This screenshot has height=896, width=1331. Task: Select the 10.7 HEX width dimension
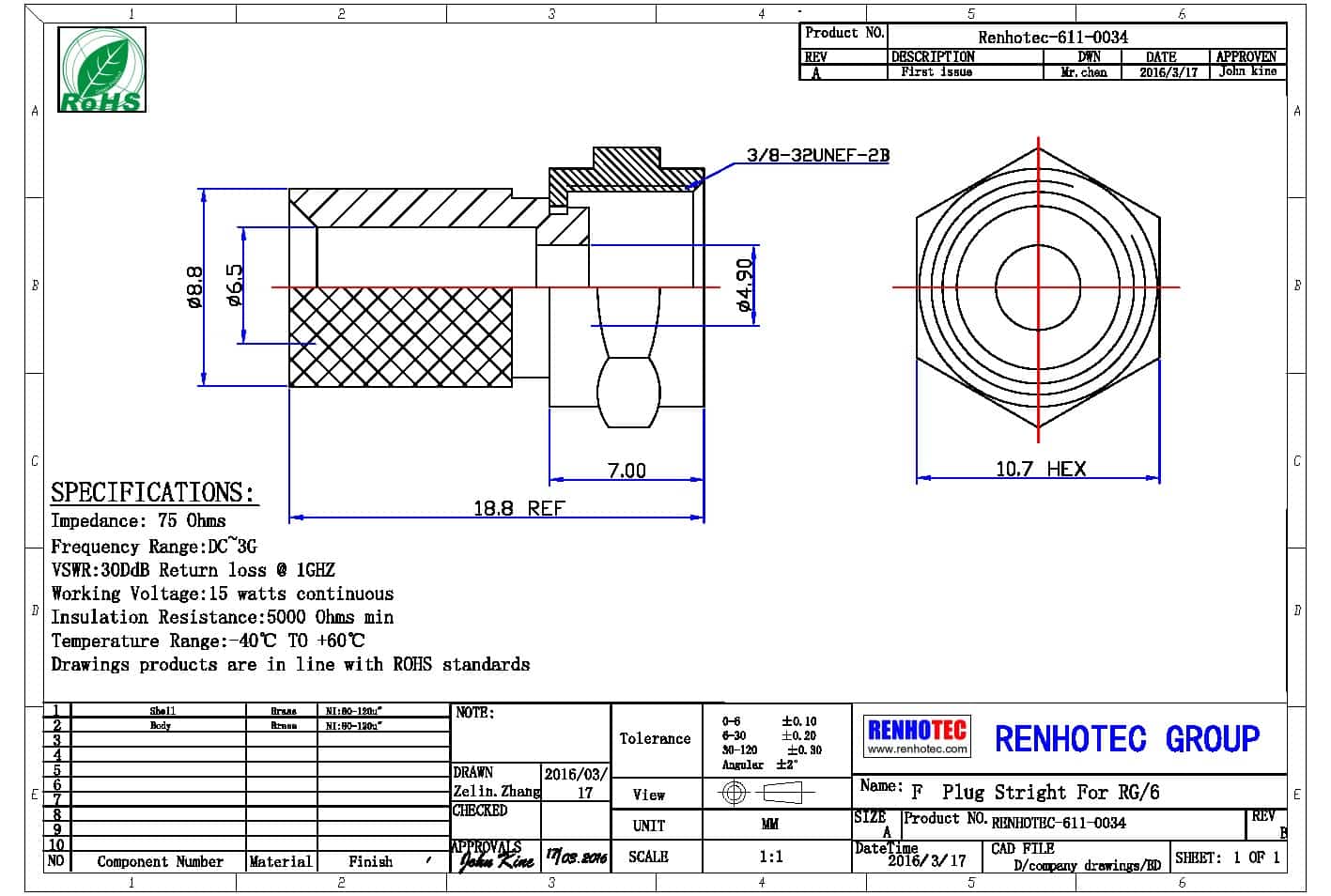click(1040, 469)
